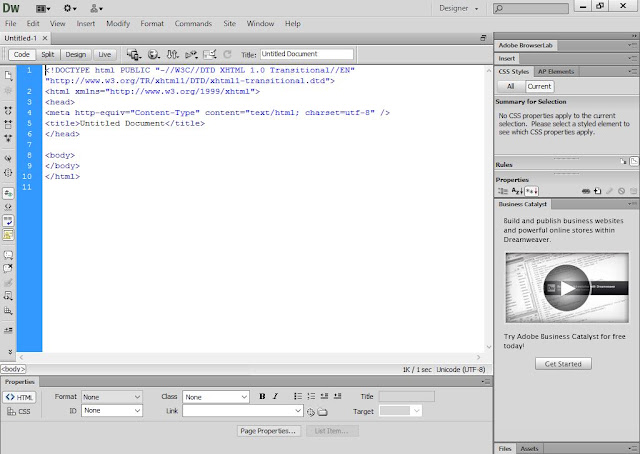Click the Apply Comment icon
The image size is (640, 454).
click(x=8, y=255)
